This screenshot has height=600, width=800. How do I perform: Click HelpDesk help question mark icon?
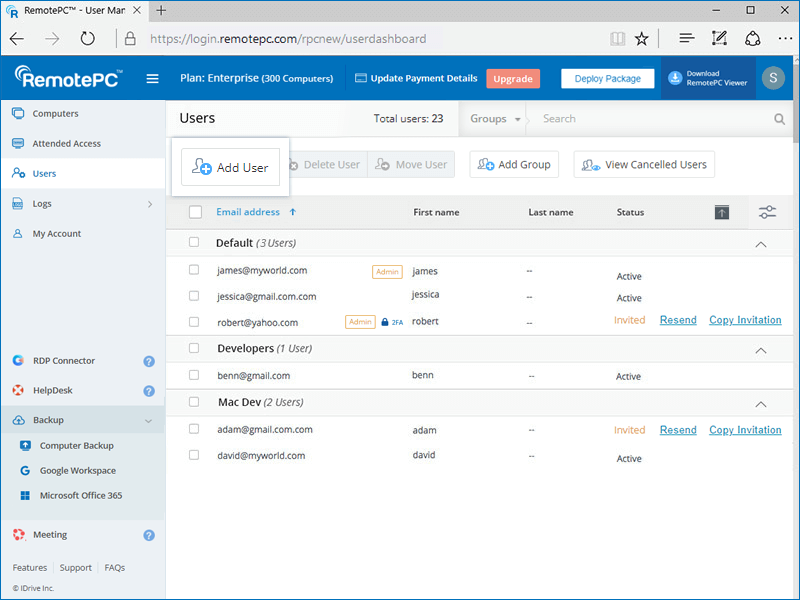pyautogui.click(x=149, y=391)
